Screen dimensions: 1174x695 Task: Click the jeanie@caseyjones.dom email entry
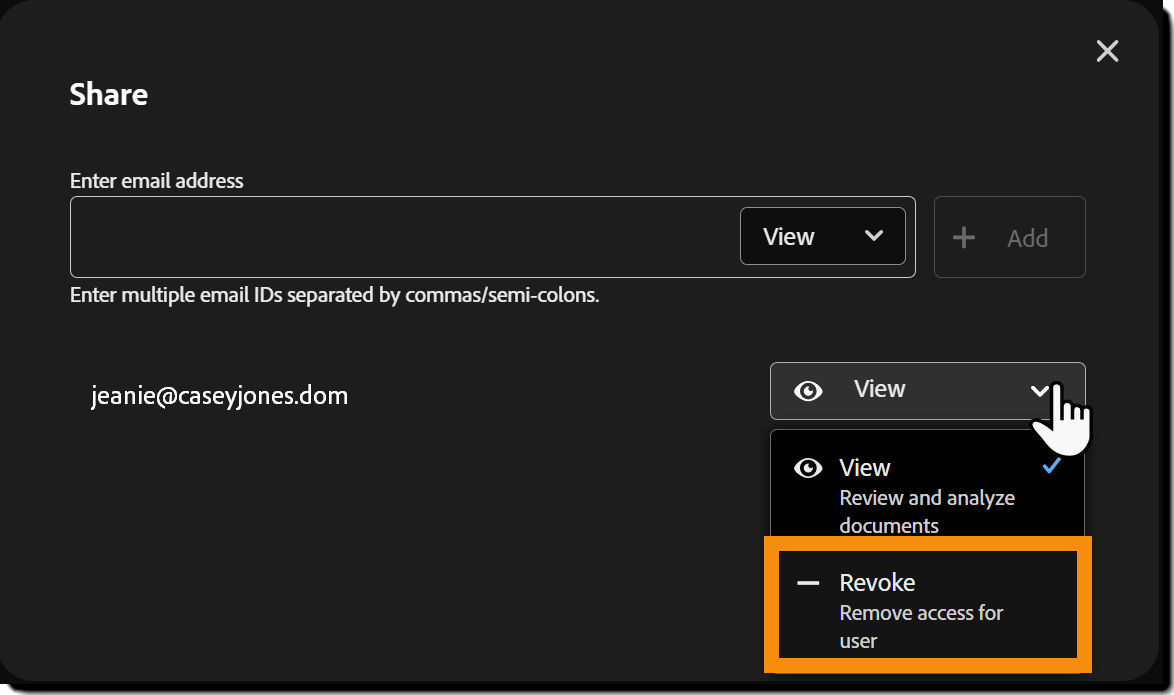pyautogui.click(x=220, y=396)
